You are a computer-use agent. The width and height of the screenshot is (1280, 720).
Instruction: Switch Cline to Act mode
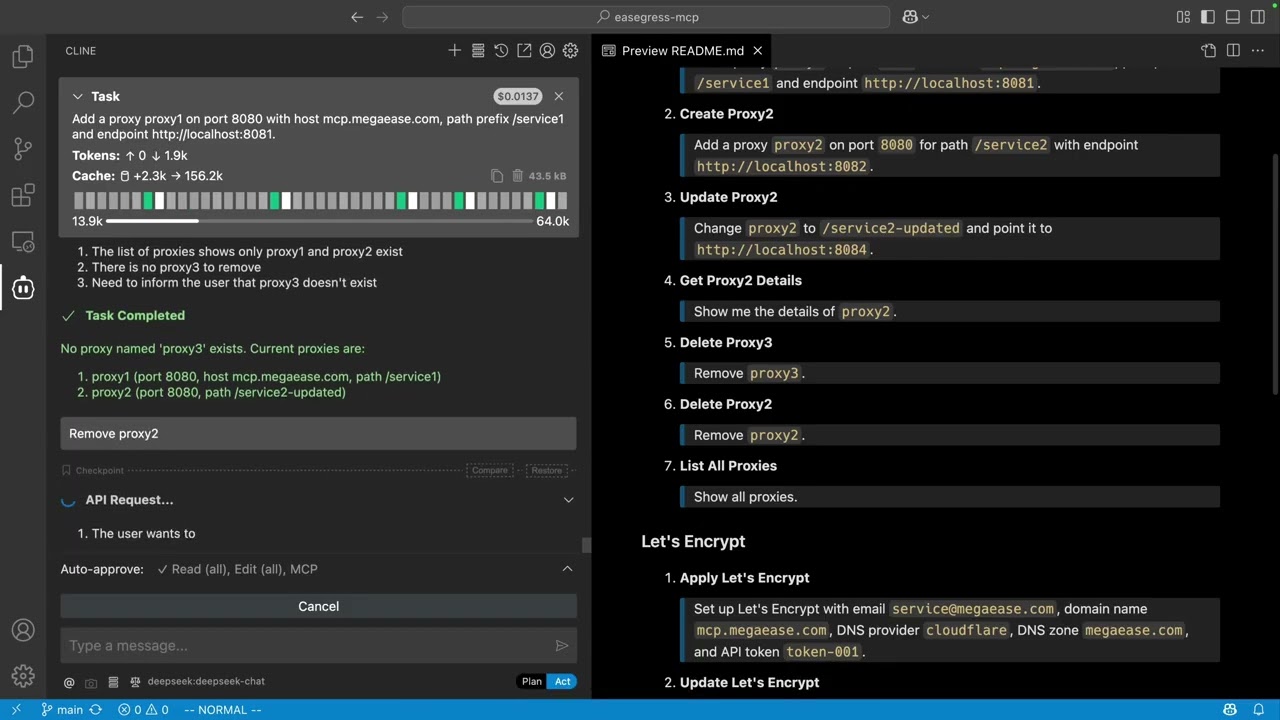(563, 682)
